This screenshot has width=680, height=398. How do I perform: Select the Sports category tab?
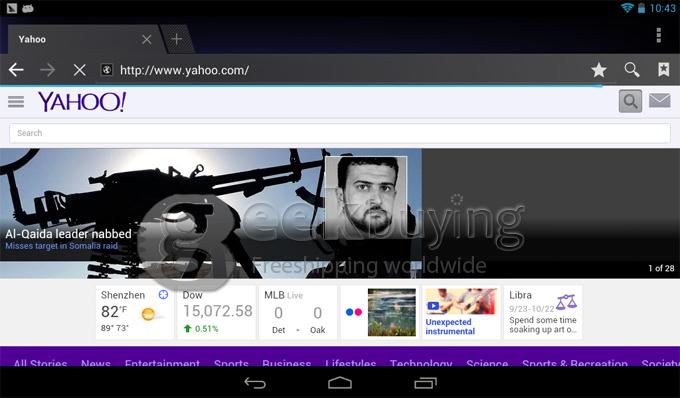tap(231, 363)
